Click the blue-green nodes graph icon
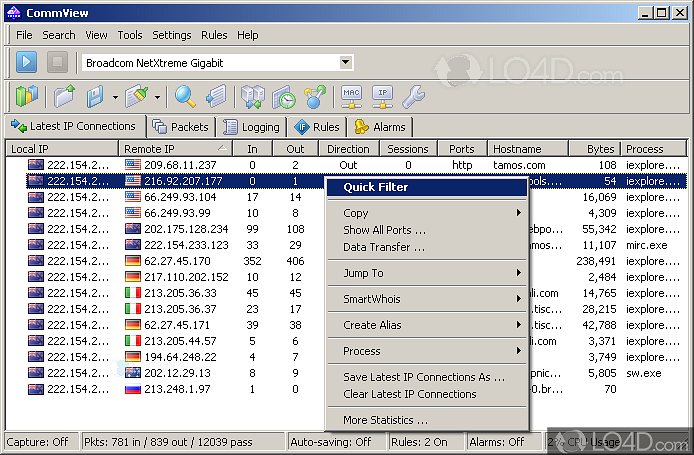The image size is (694, 455). coord(315,96)
